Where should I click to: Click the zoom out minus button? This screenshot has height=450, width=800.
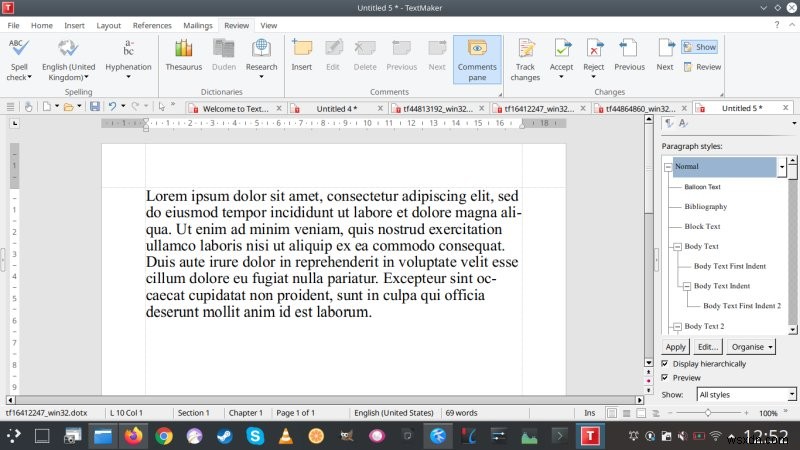click(x=670, y=413)
